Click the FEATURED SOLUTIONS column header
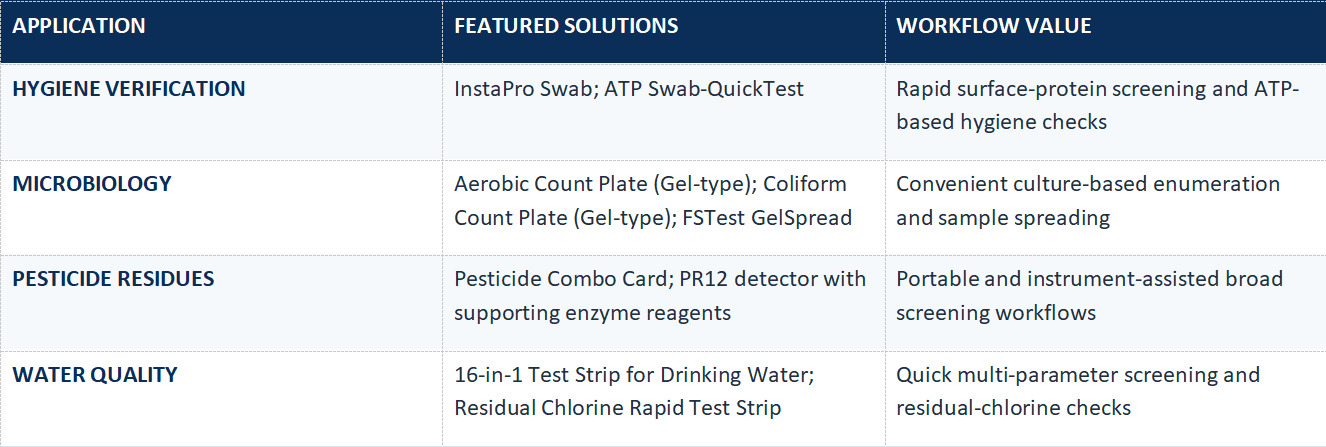 pos(566,26)
